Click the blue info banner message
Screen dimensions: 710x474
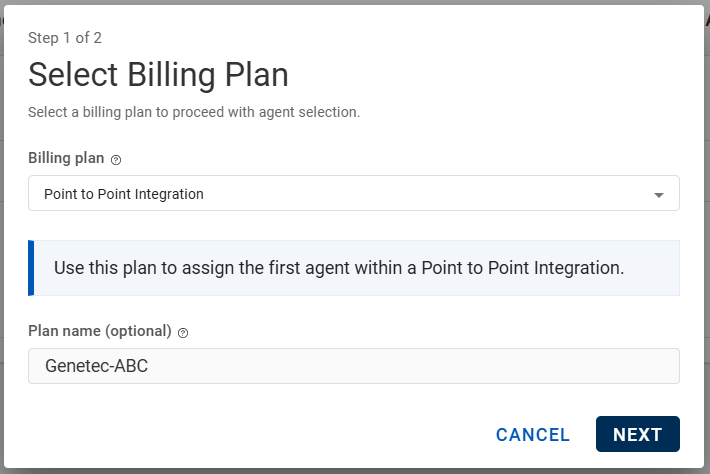pos(339,268)
